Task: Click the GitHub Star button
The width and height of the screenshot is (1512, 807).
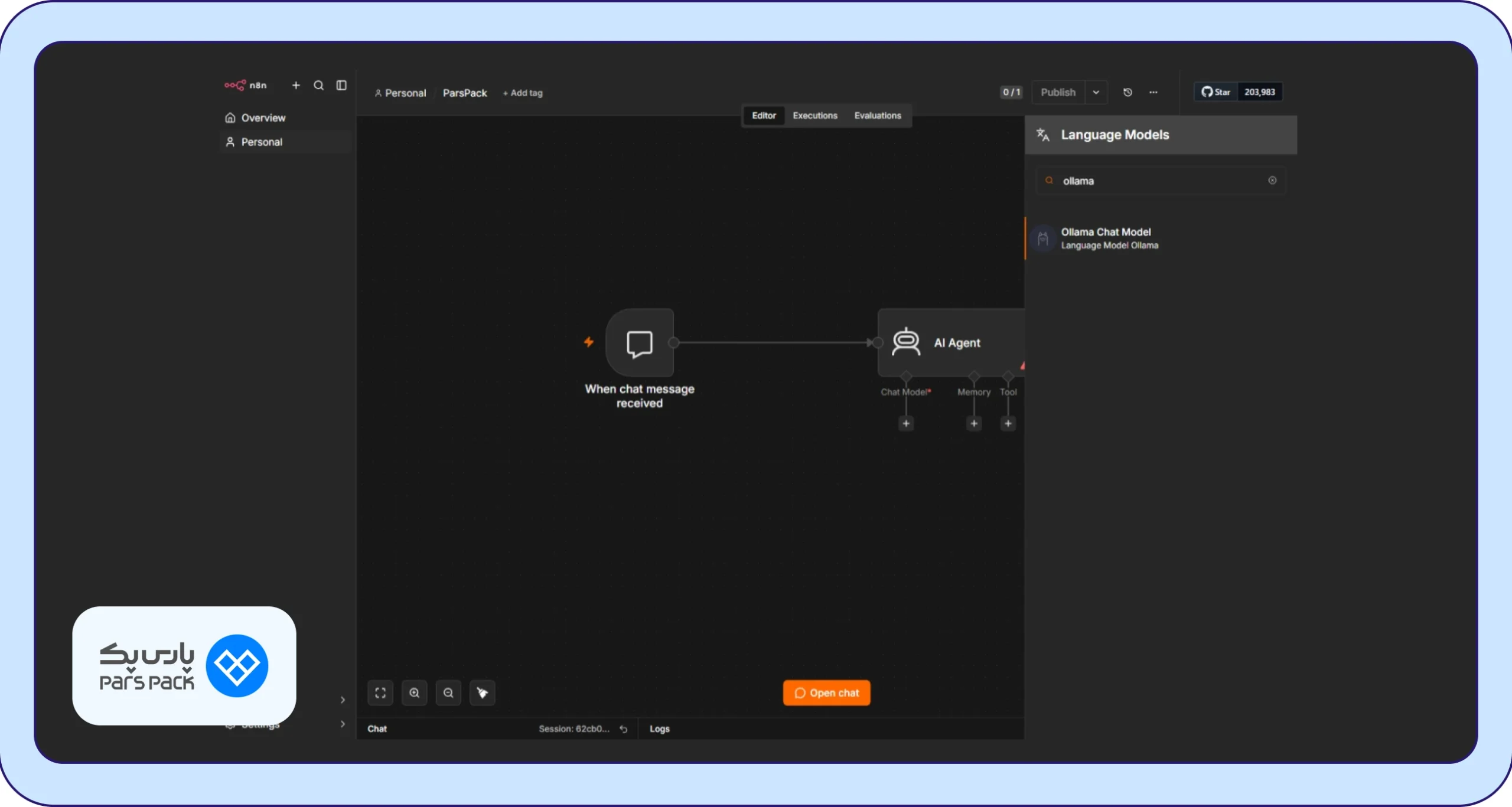Action: coord(1216,92)
